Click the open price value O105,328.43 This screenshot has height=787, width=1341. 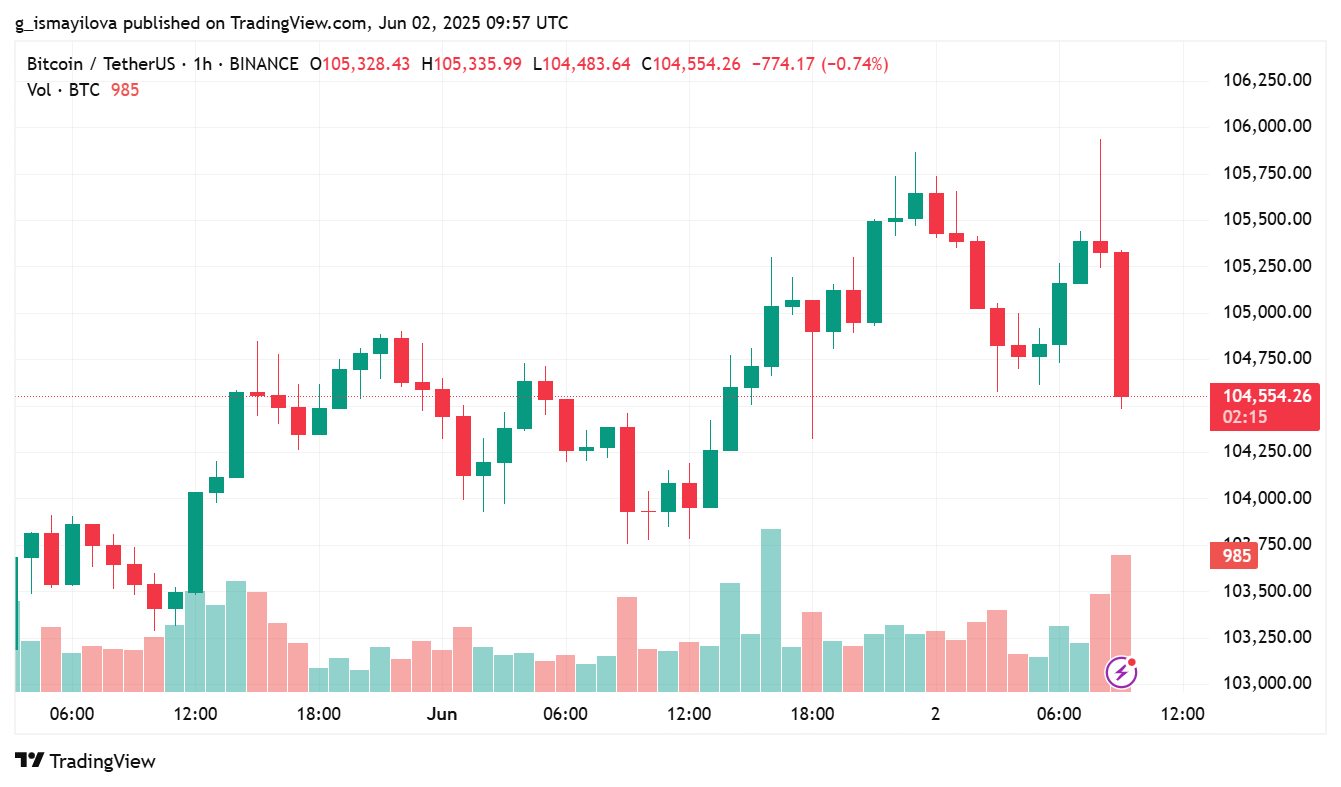pyautogui.click(x=359, y=64)
